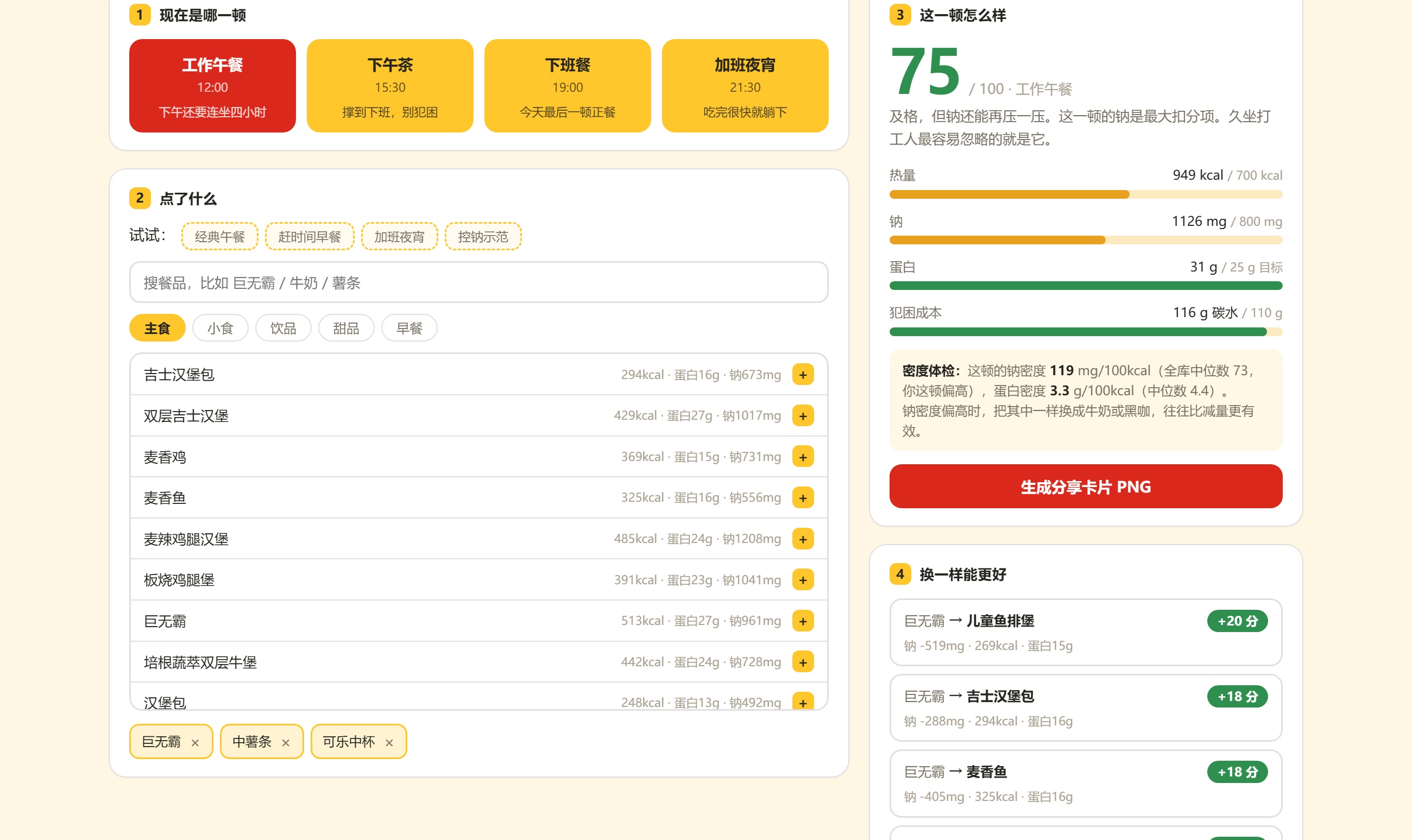
Task: Click the 双层吉士汉堡 item name
Action: 186,416
